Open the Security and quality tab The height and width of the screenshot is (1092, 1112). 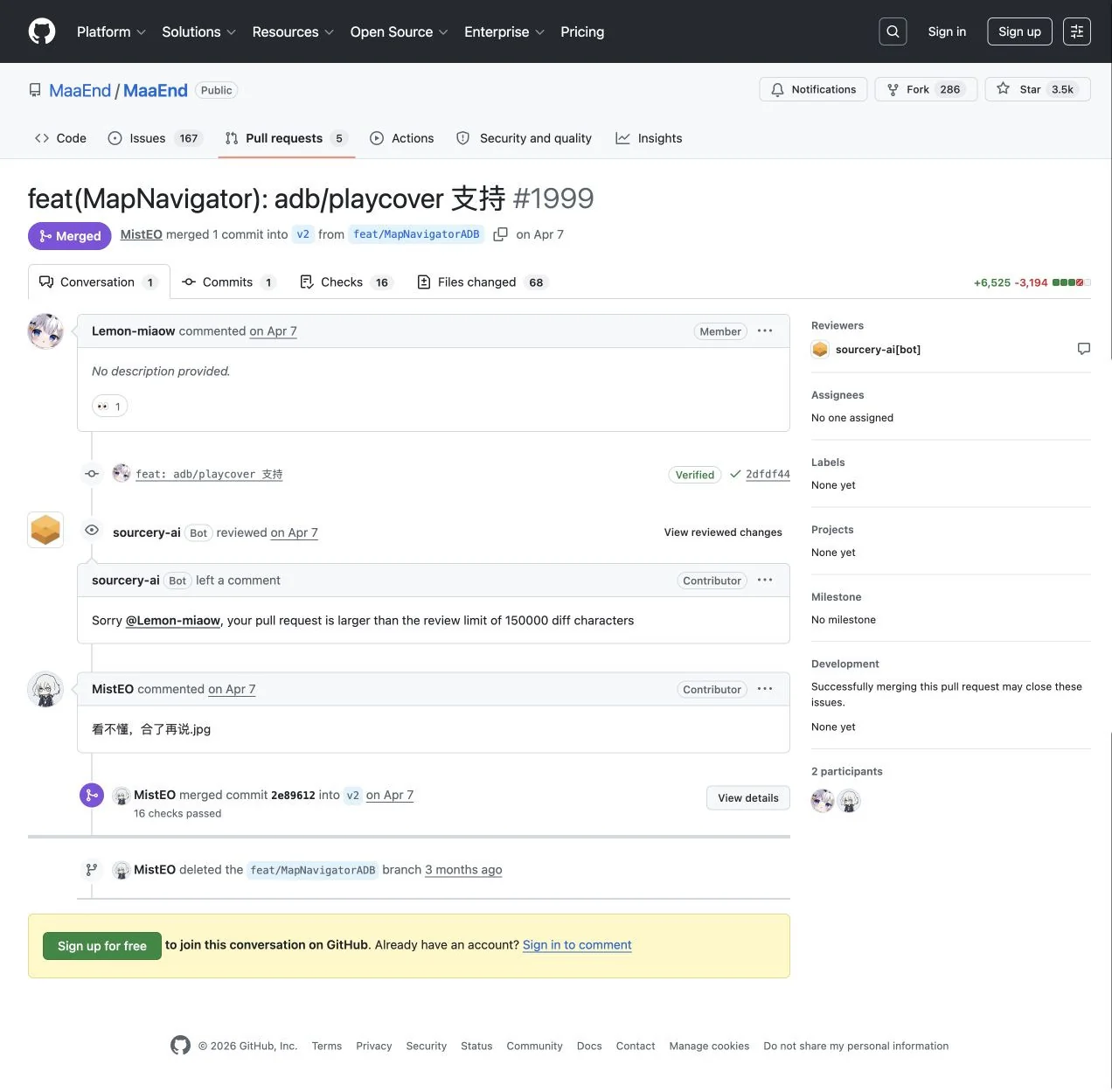click(x=524, y=138)
